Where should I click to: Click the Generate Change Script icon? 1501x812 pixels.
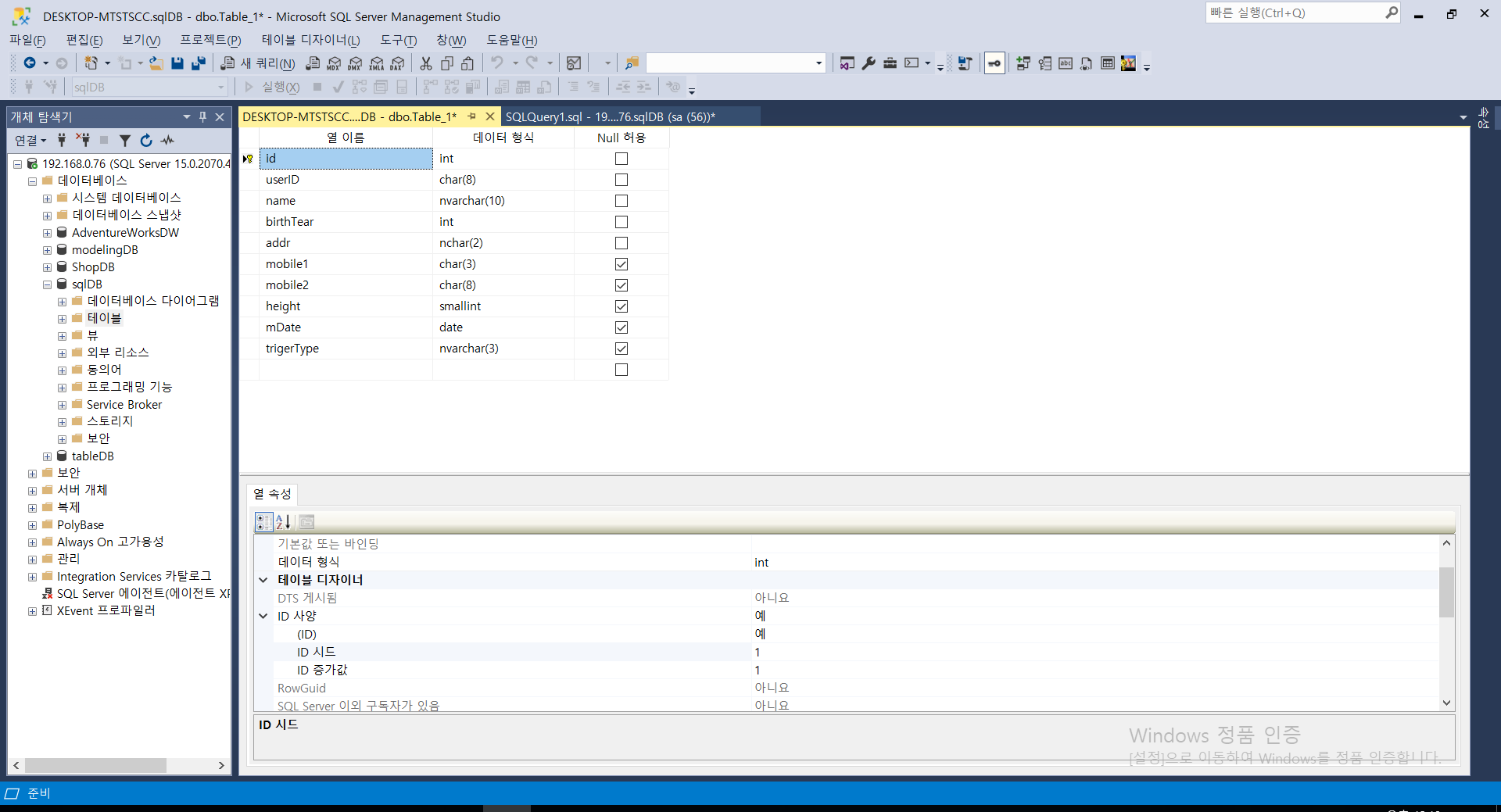coord(965,63)
